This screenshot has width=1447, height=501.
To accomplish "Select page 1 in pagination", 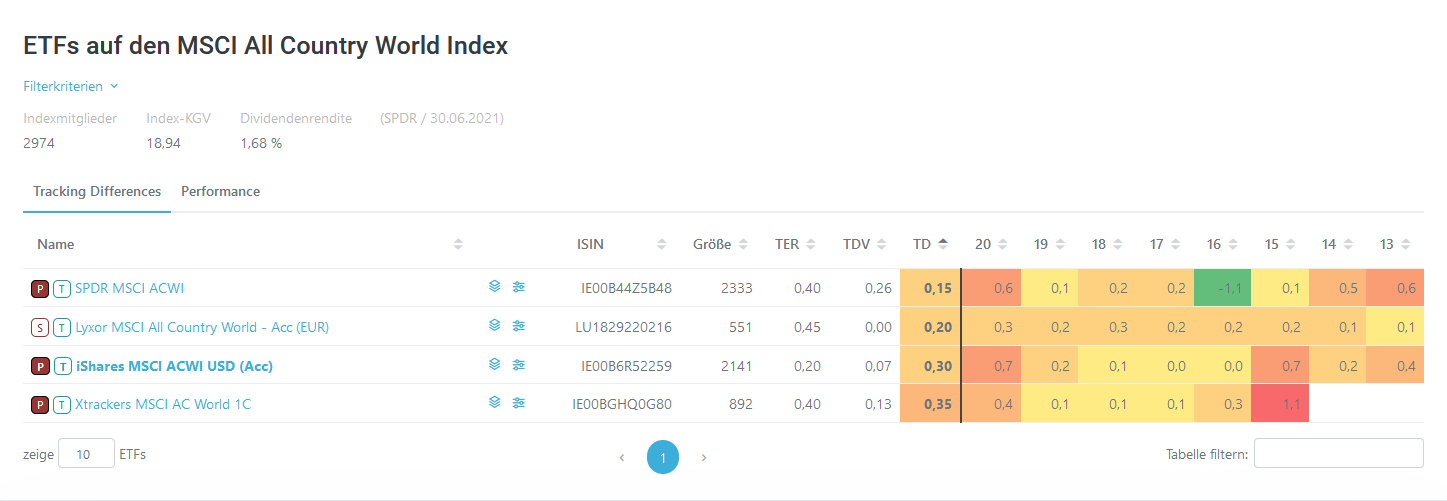I will [663, 457].
